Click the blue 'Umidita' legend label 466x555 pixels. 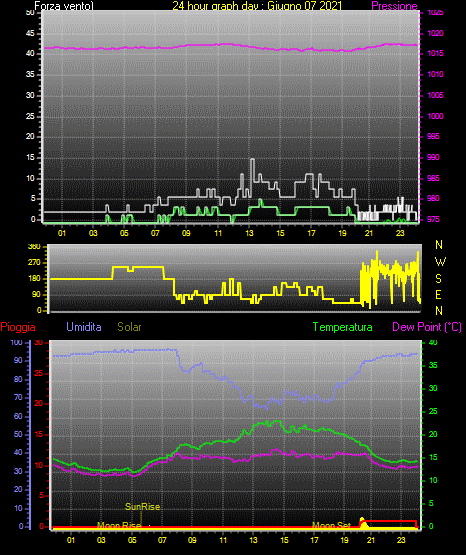click(84, 327)
